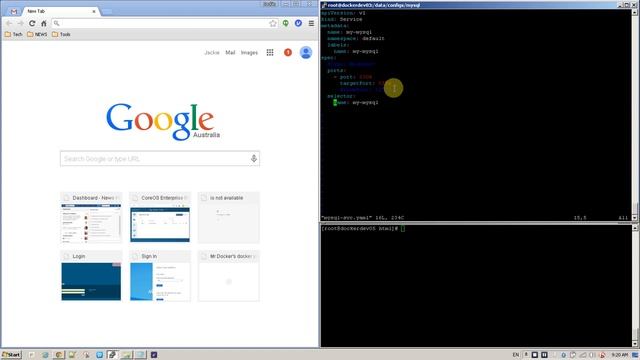Open the Chrome home page
The width and height of the screenshot is (640, 360).
pyautogui.click(x=44, y=24)
